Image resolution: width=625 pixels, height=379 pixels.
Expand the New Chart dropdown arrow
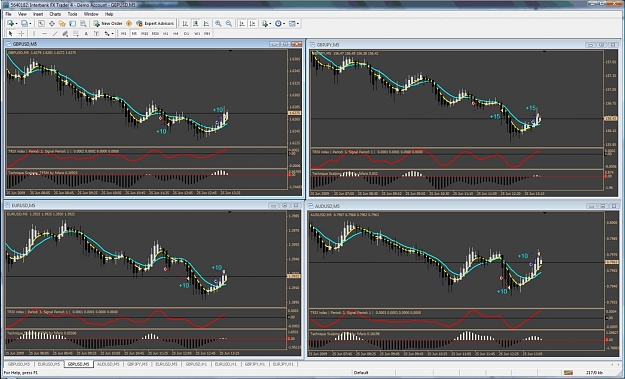point(16,24)
